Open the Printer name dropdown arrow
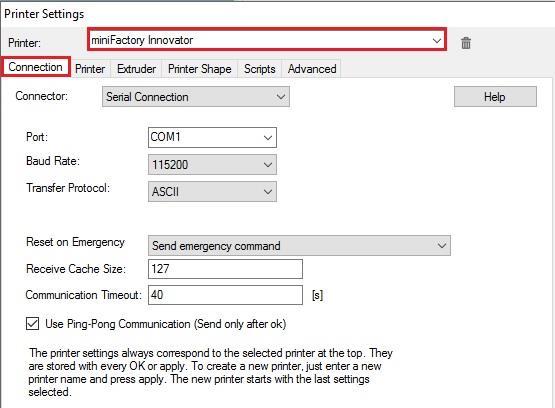Screen dimensions: 555x408 [437, 40]
